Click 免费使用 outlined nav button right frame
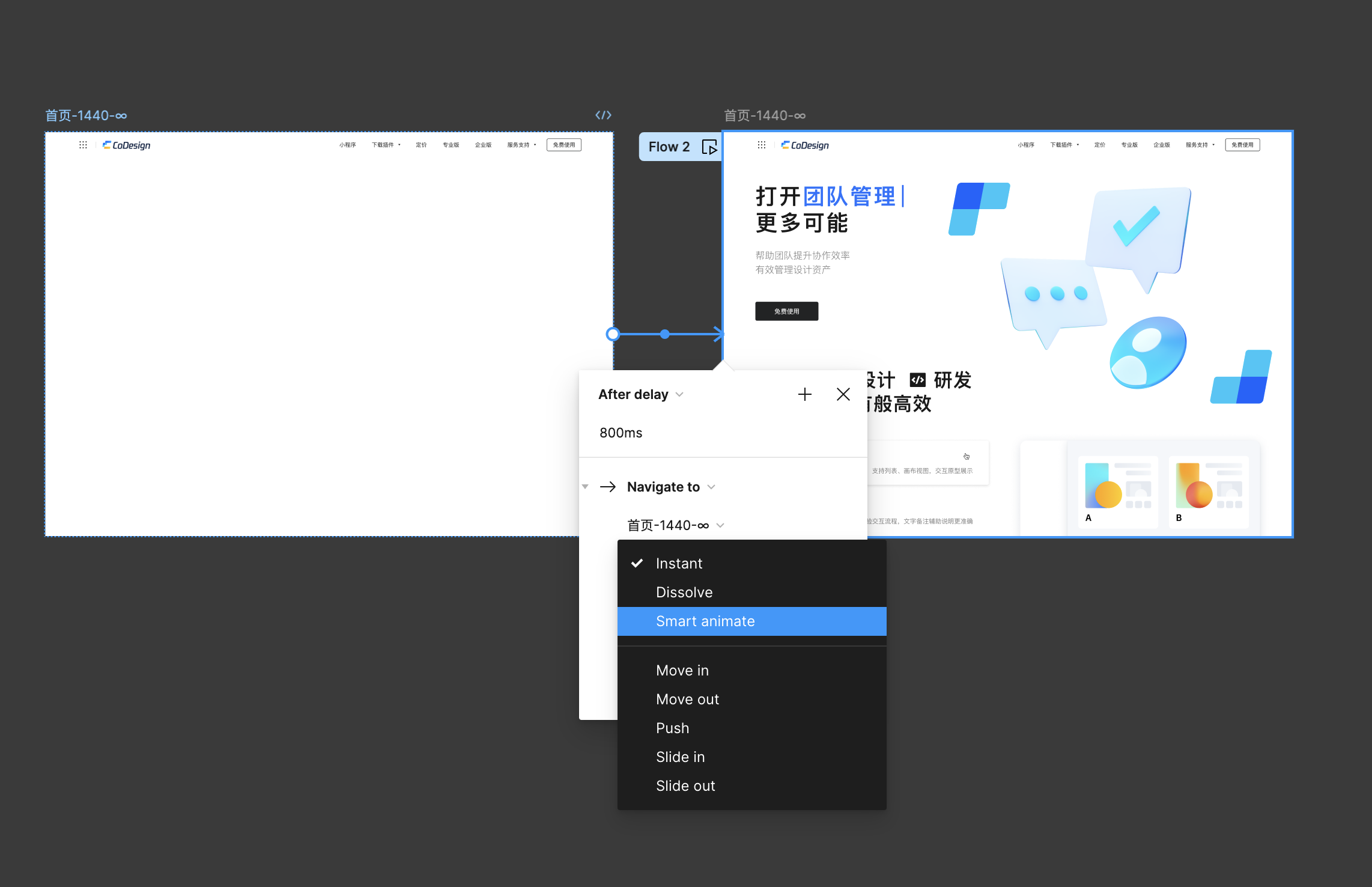This screenshot has height=887, width=1372. tap(1243, 145)
